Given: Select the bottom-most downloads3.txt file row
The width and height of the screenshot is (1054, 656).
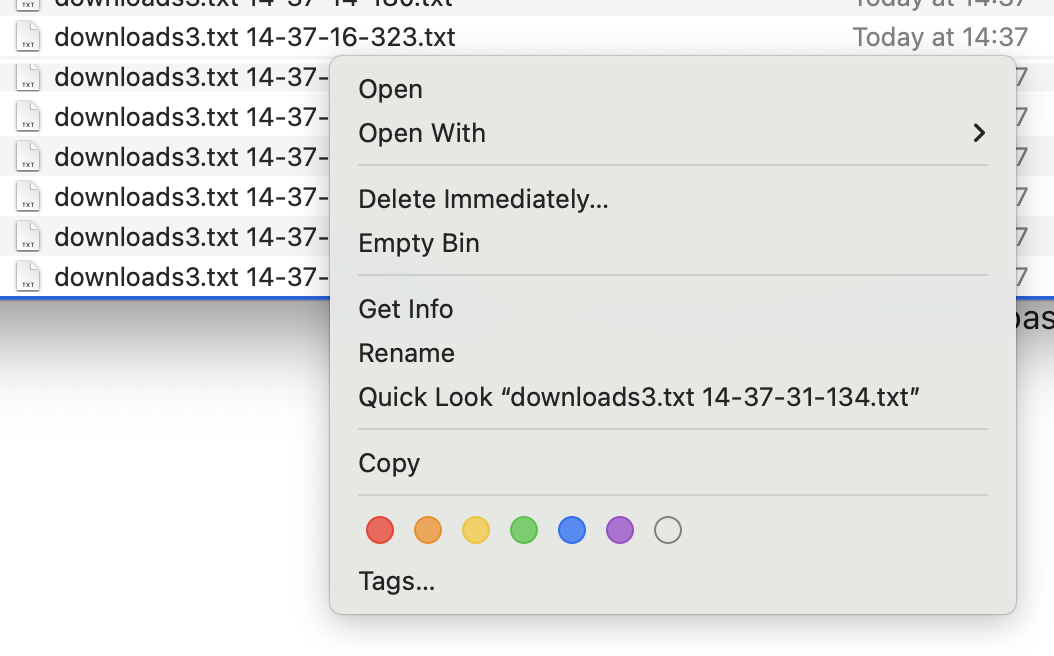Looking at the screenshot, I should (190, 277).
